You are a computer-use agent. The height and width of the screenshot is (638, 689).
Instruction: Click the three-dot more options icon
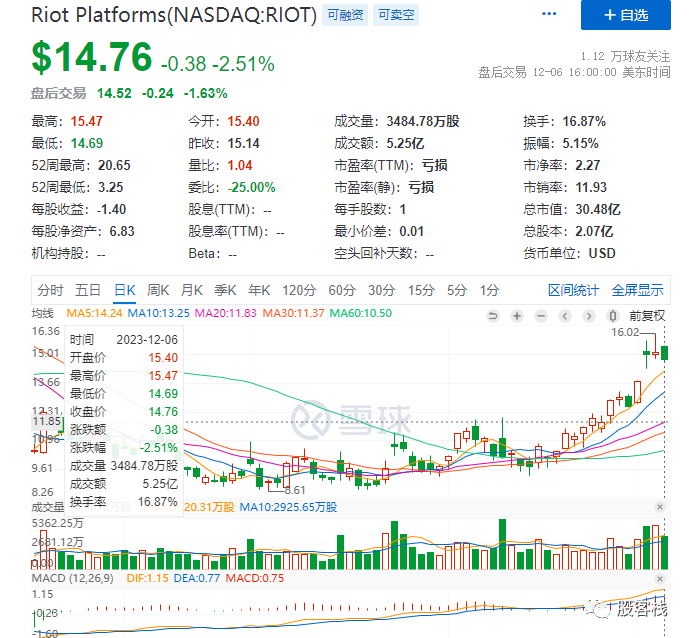coord(549,14)
